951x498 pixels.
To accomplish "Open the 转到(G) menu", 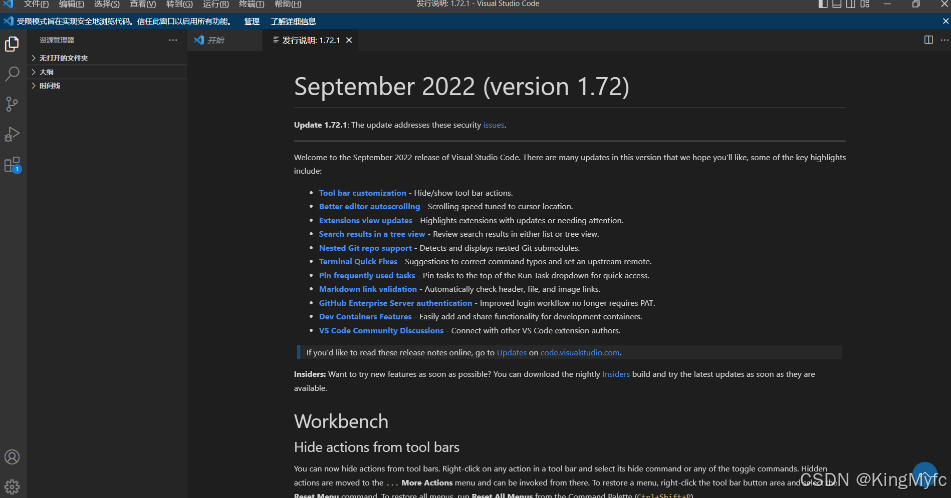I will pos(179,4).
